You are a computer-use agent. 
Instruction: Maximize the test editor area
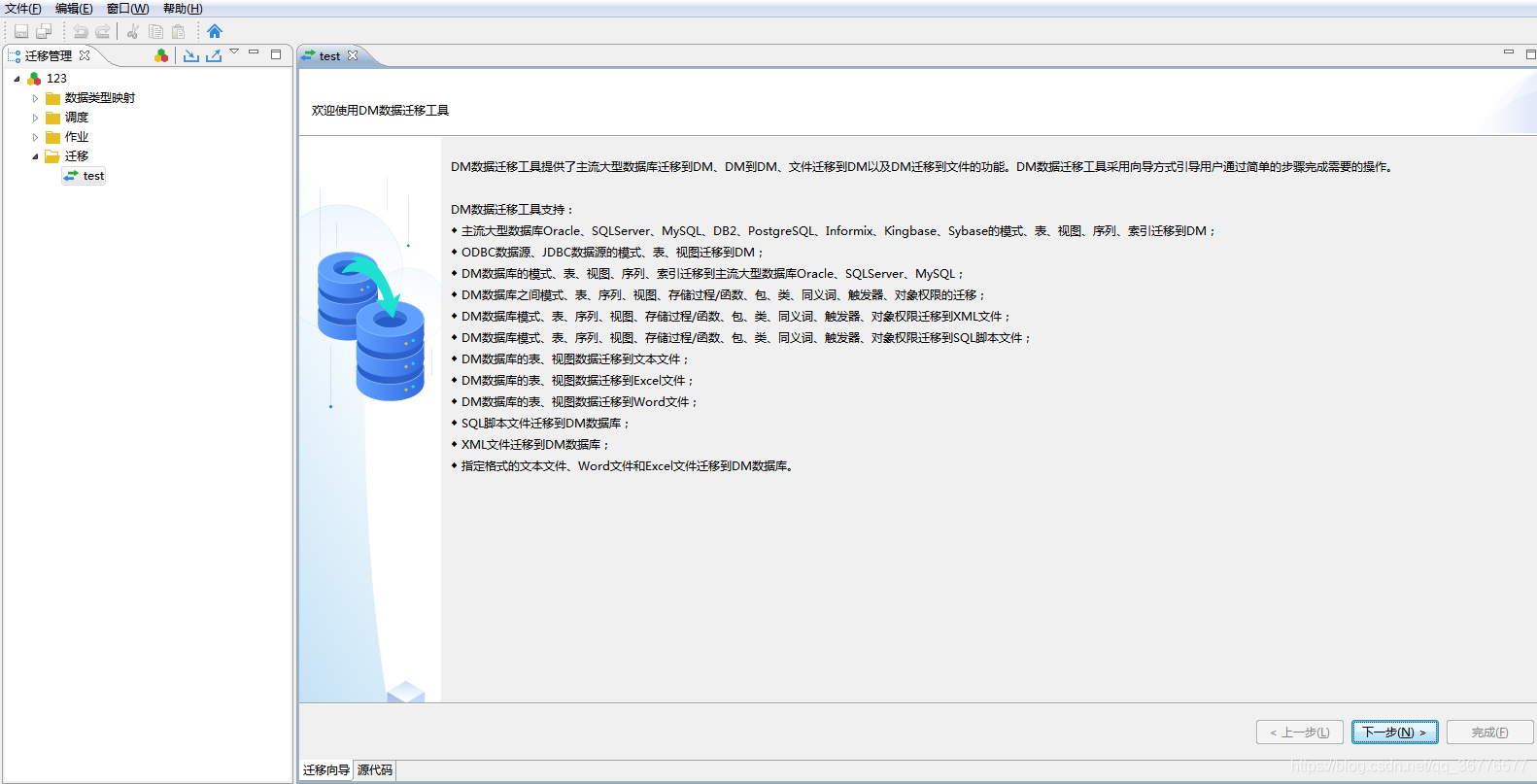coord(1530,54)
